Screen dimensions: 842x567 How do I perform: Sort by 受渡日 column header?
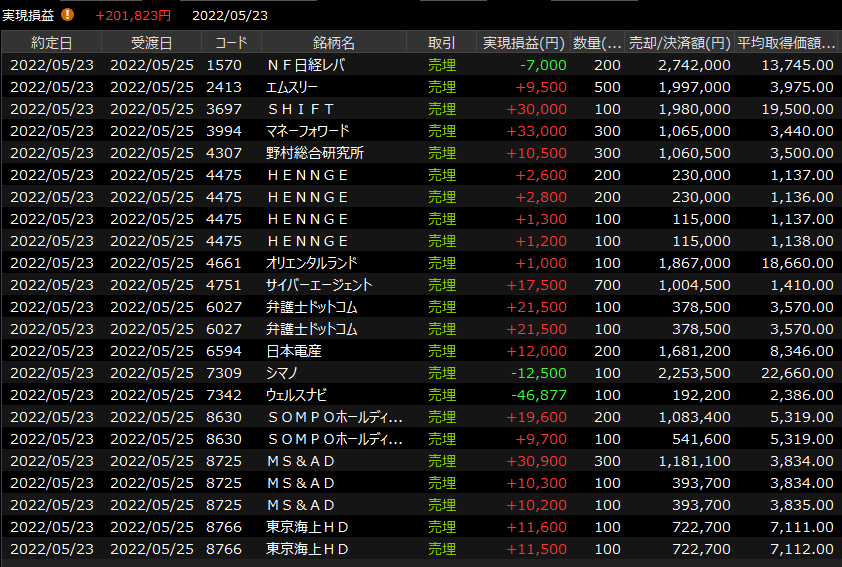[x=151, y=43]
